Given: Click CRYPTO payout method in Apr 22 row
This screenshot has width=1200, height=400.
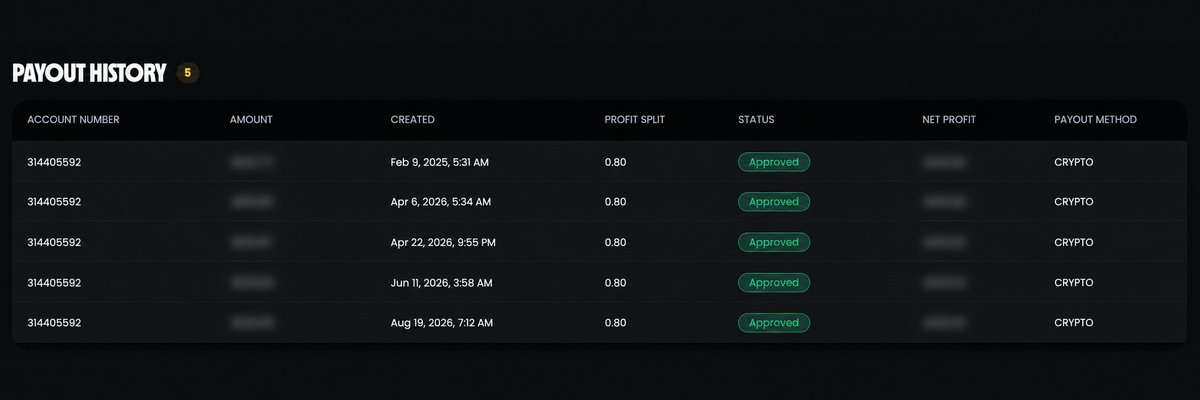Looking at the screenshot, I should [1074, 242].
